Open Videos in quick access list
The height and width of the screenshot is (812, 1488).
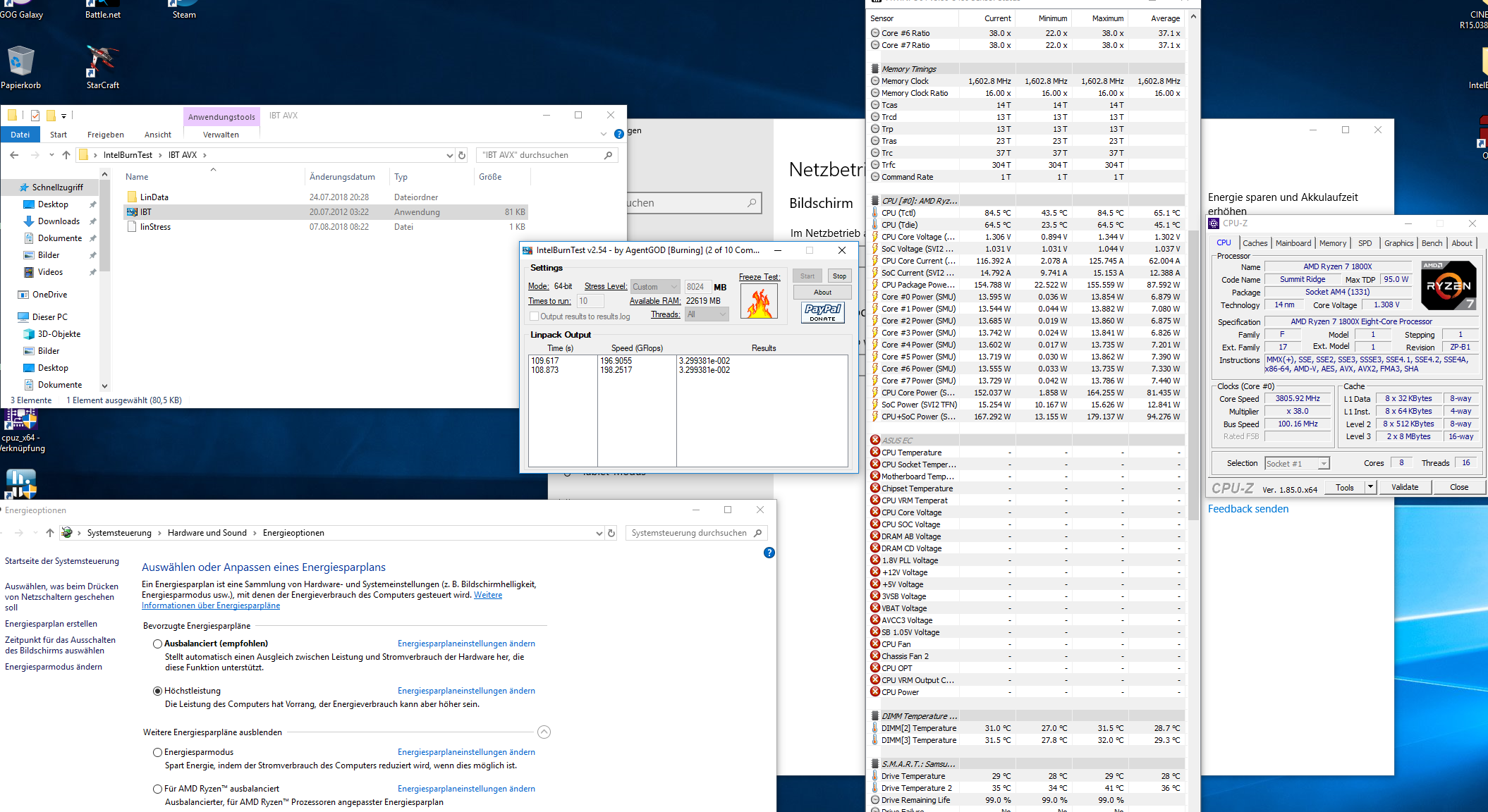click(50, 272)
